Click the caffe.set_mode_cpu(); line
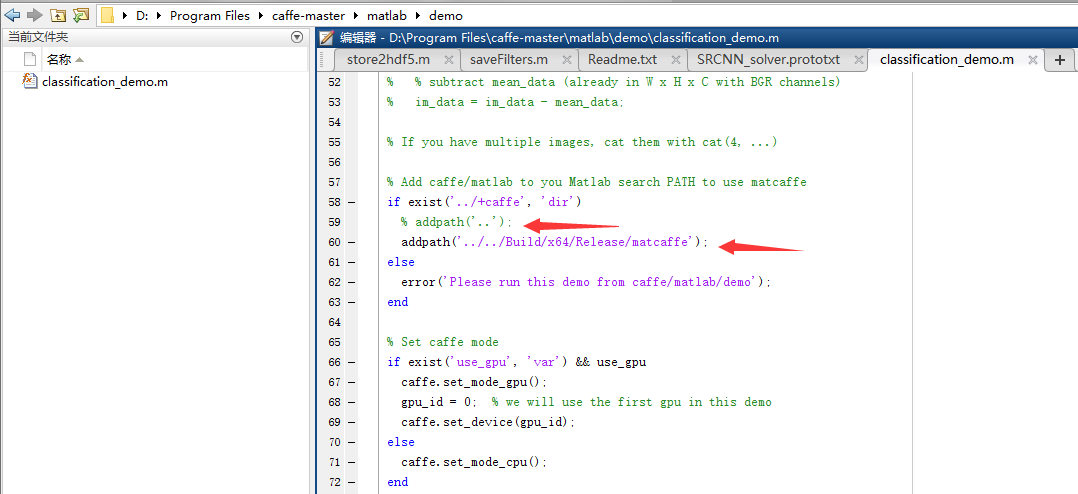Screen dimensions: 1078x494 [474, 462]
